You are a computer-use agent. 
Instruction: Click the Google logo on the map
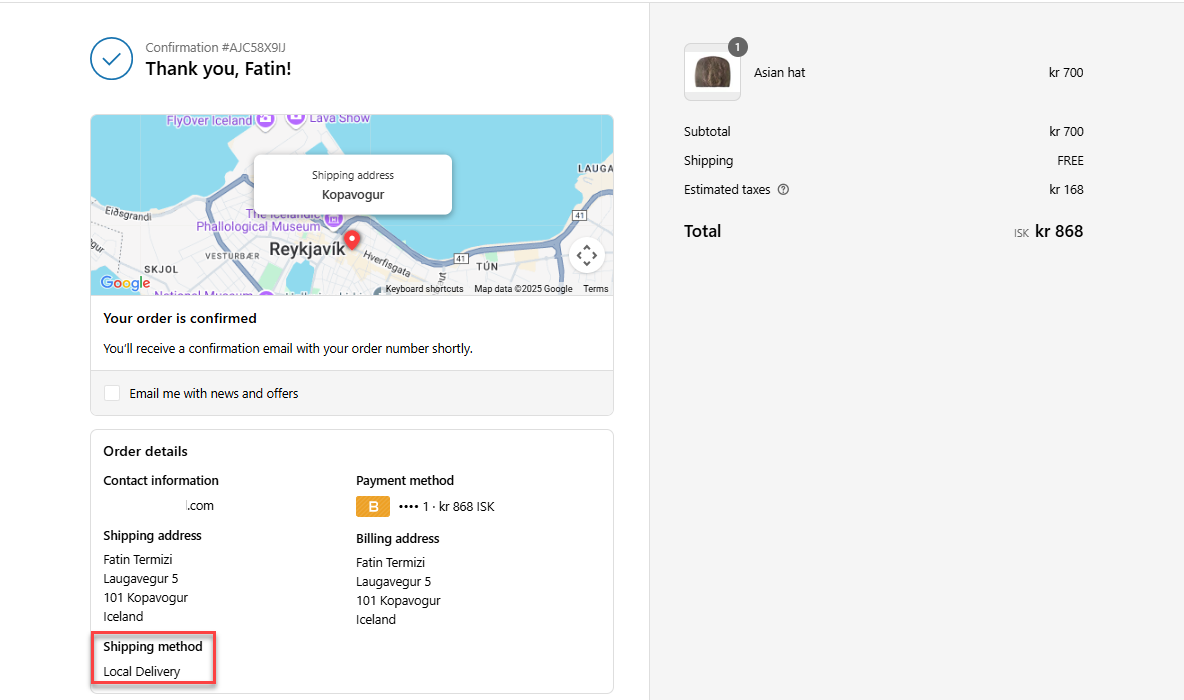(x=125, y=284)
